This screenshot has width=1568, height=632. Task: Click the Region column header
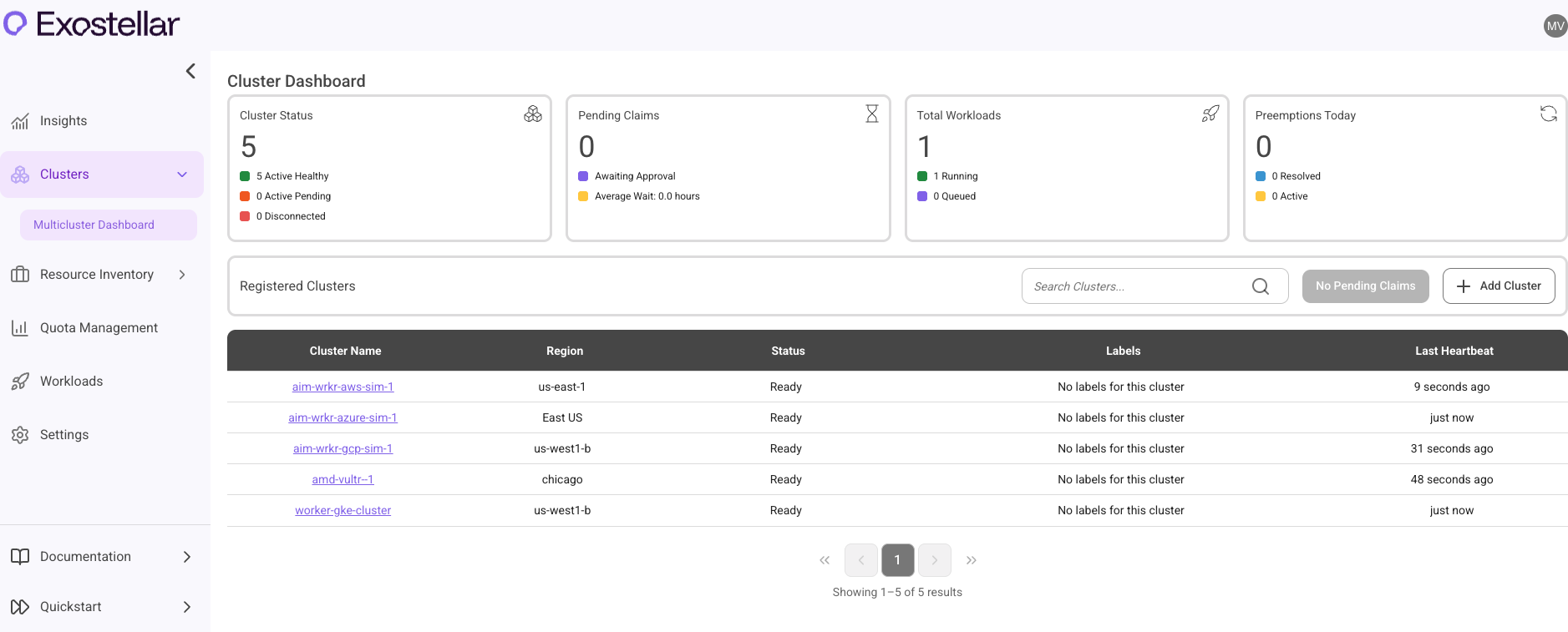[x=565, y=351]
